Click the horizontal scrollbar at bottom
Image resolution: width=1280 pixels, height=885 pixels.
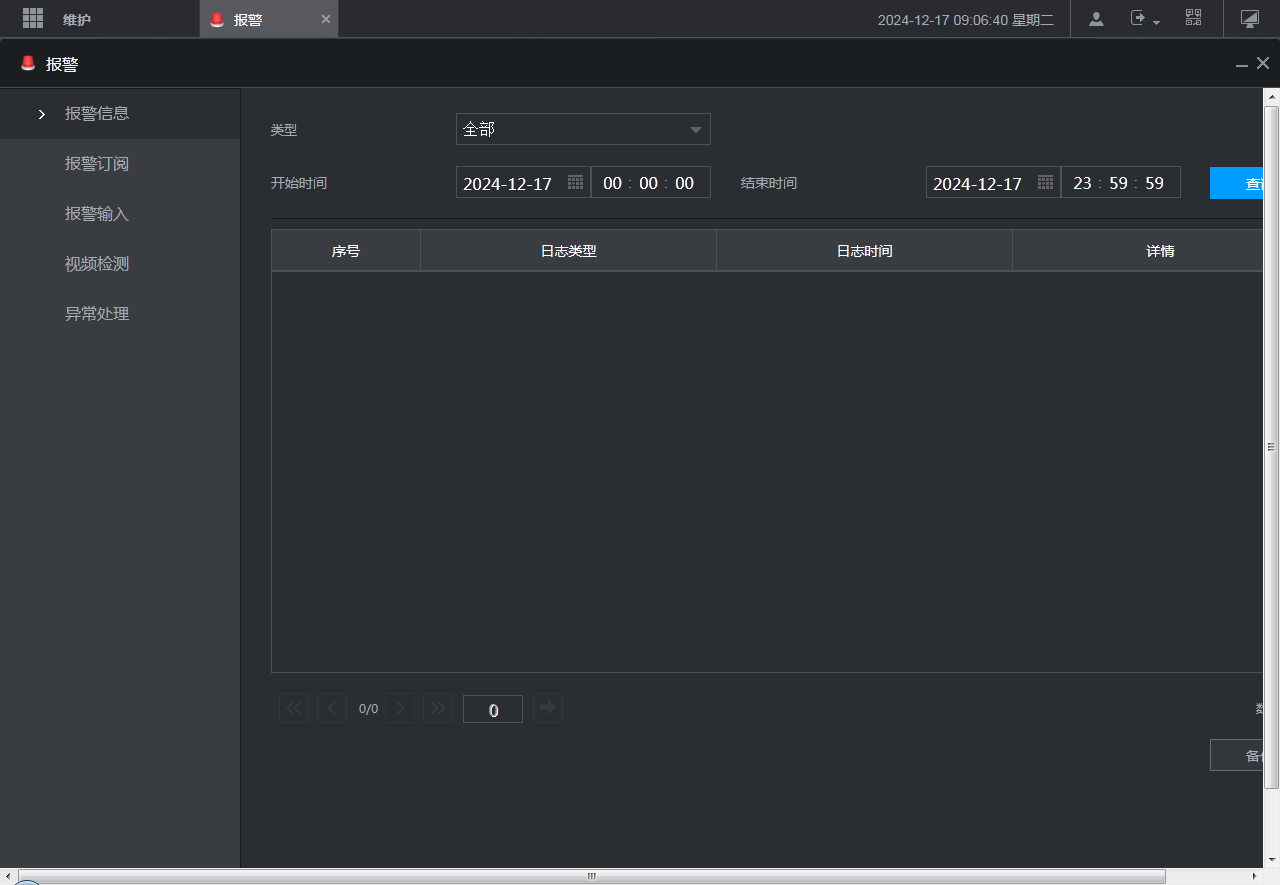(590, 876)
